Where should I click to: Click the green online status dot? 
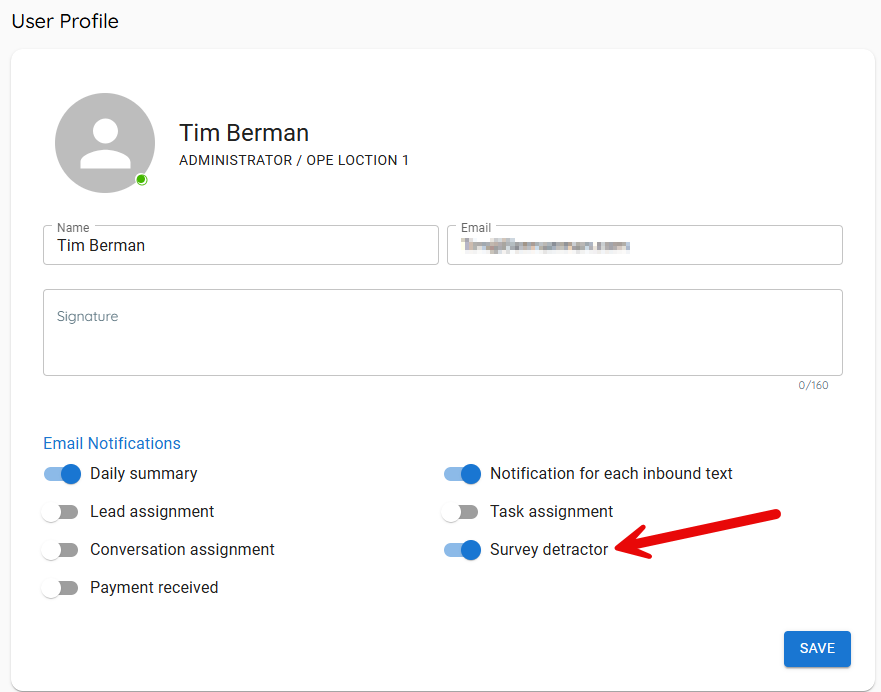pos(142,180)
